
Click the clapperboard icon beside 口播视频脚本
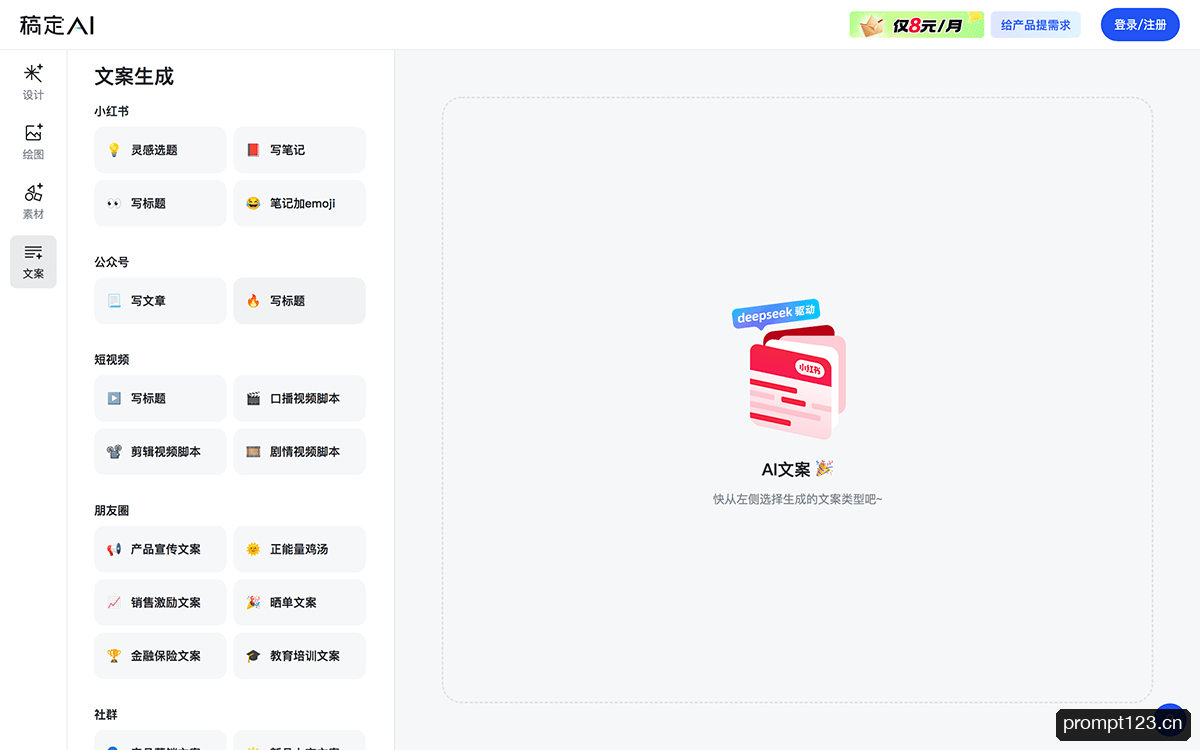pos(253,398)
